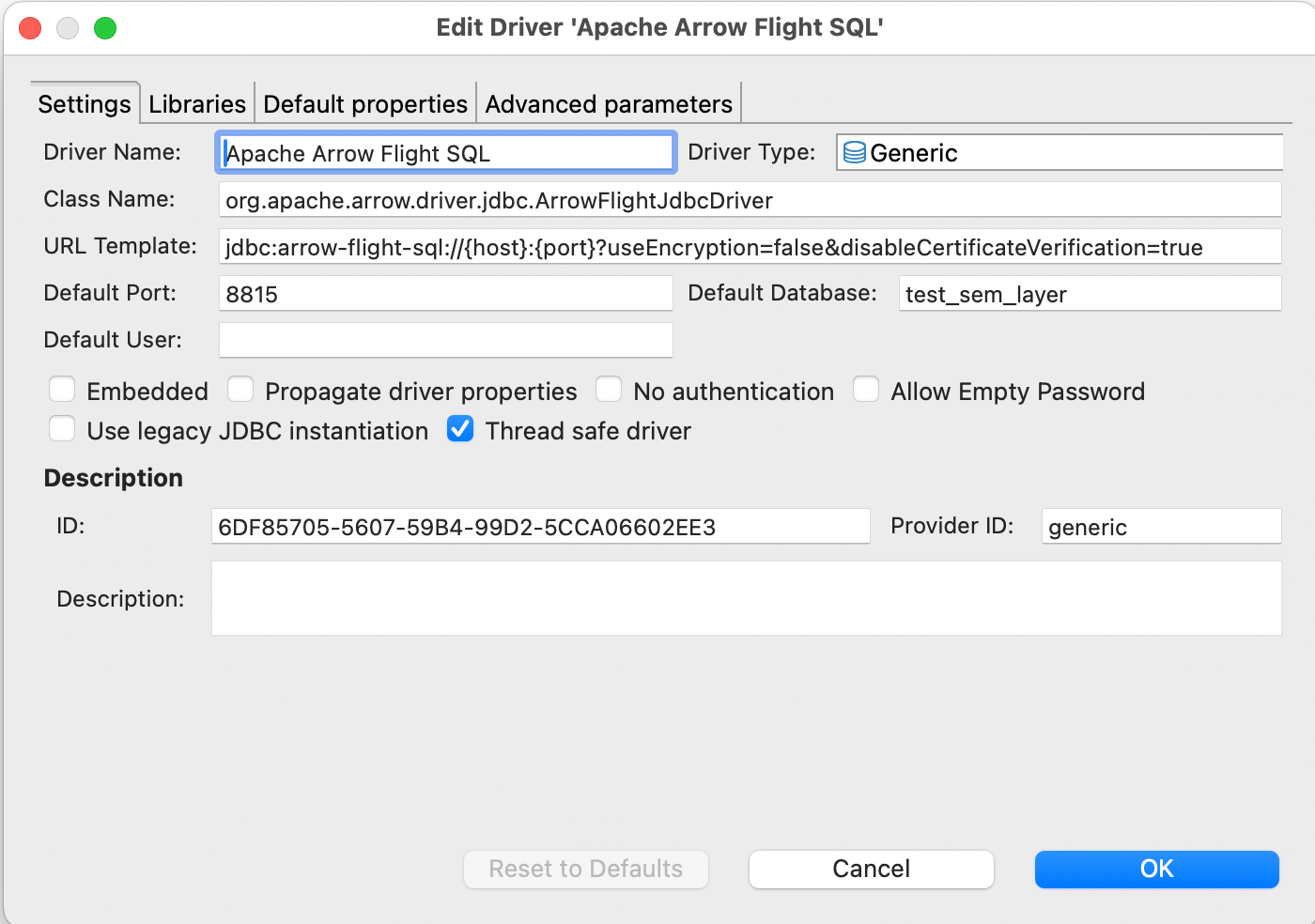The width and height of the screenshot is (1315, 924).
Task: Uncheck Thread safe driver checkbox
Action: click(460, 429)
